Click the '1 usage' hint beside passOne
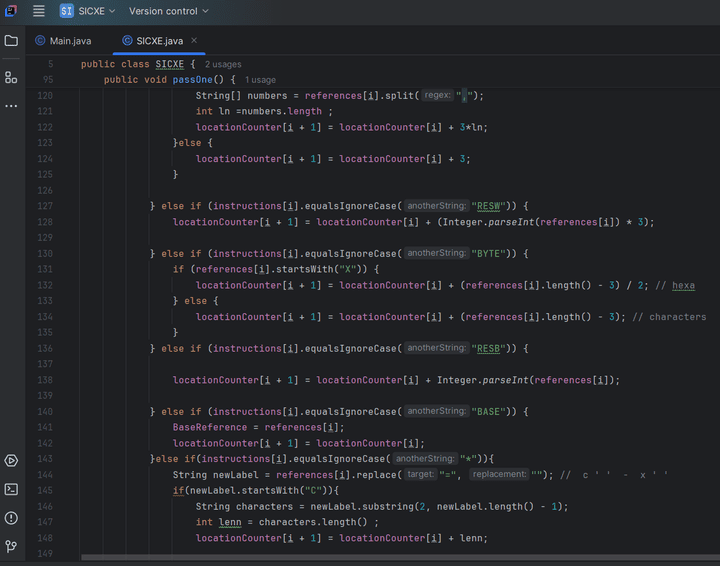This screenshot has width=720, height=566. pyautogui.click(x=260, y=80)
